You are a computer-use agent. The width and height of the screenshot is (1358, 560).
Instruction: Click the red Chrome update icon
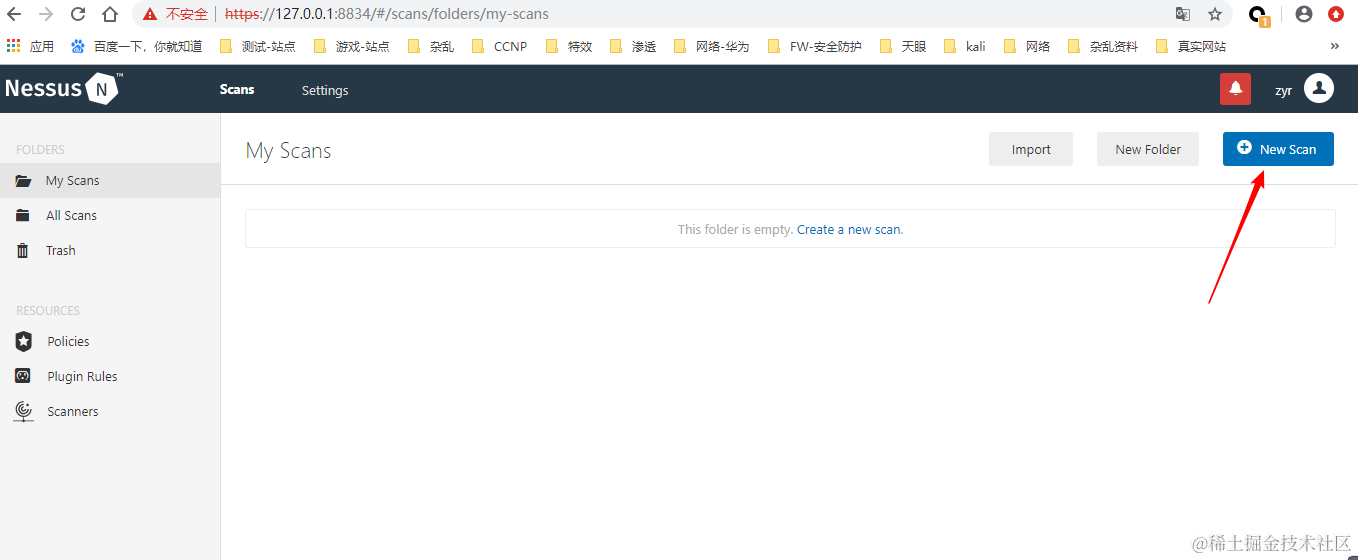pyautogui.click(x=1336, y=14)
